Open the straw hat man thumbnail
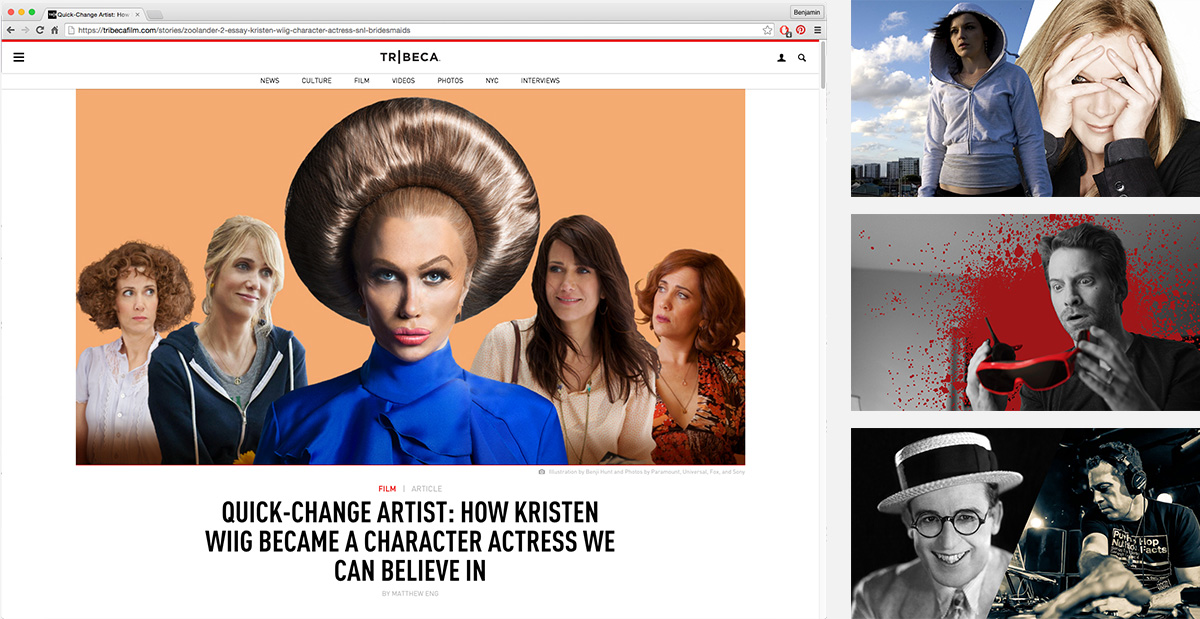This screenshot has width=1200, height=619. click(1025, 523)
